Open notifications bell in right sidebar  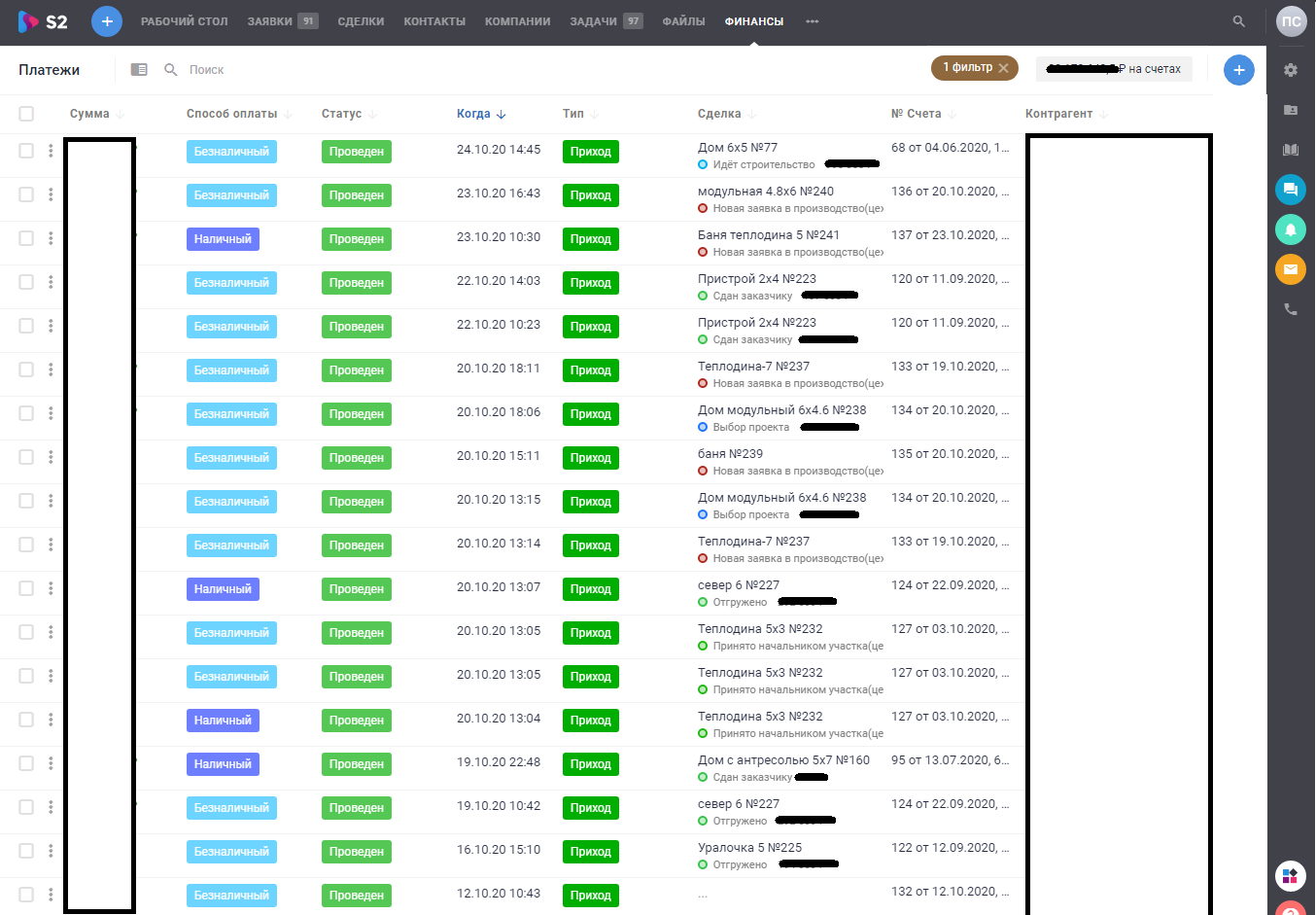(x=1291, y=229)
